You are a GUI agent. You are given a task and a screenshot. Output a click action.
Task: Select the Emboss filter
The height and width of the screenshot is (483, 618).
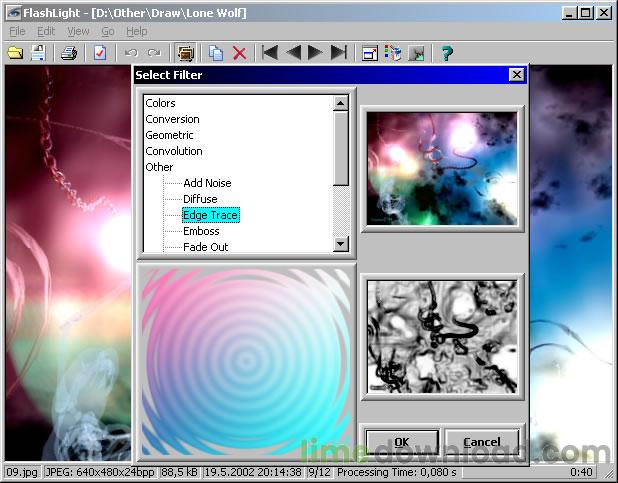(201, 231)
